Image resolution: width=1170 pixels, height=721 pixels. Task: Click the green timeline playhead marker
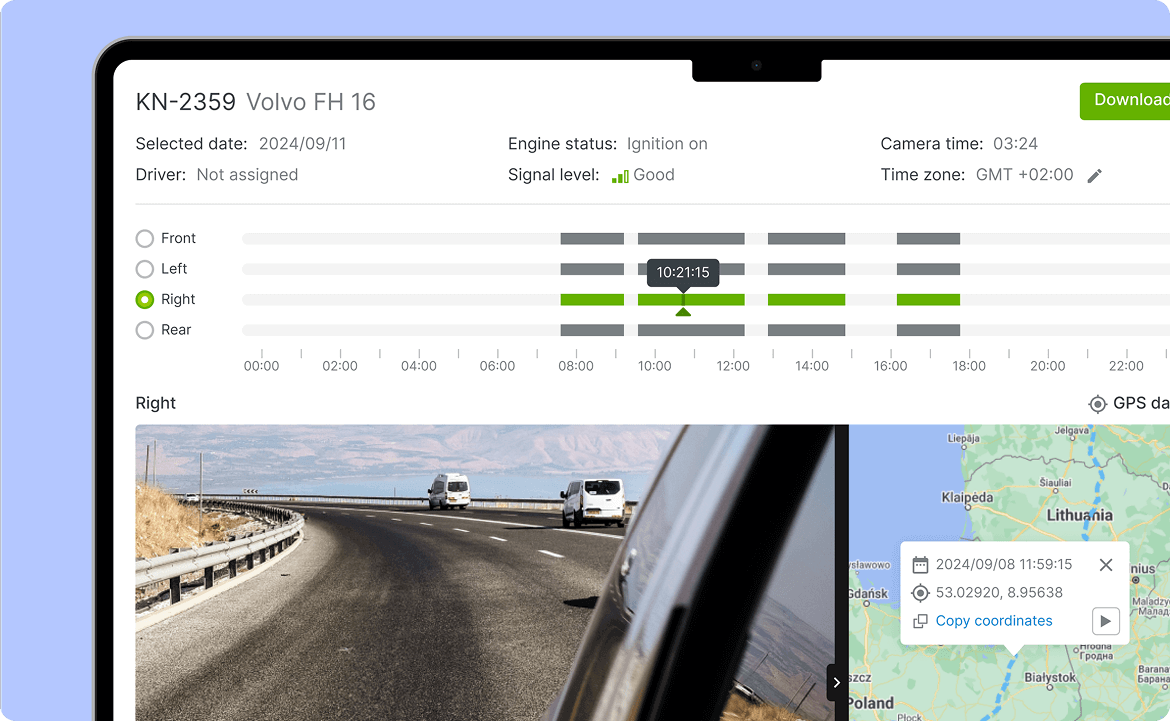[683, 311]
